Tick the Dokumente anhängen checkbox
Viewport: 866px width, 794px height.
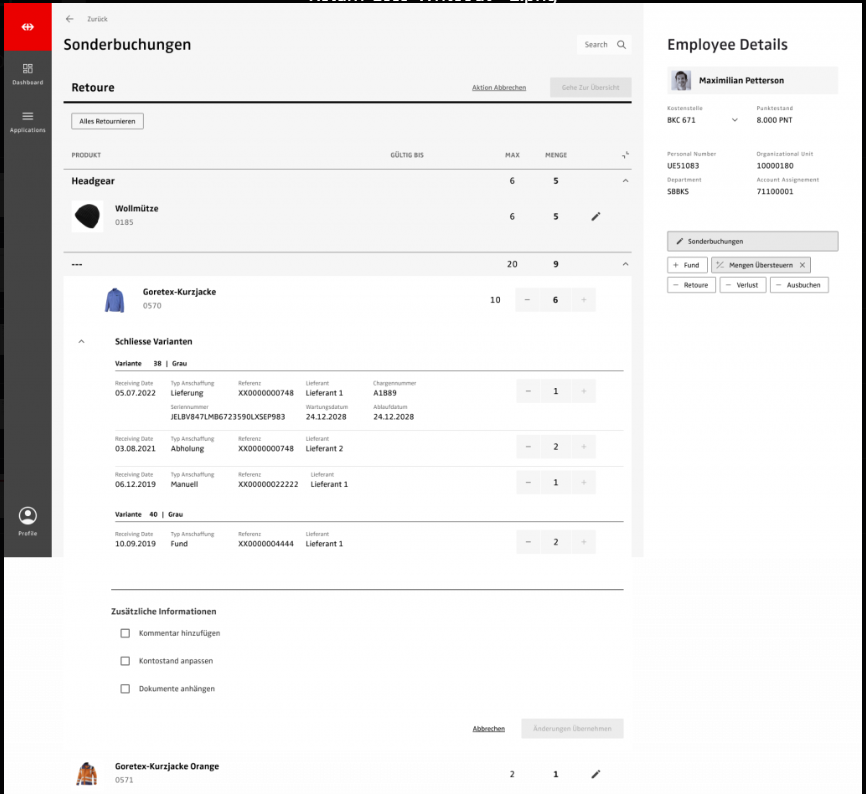pyautogui.click(x=125, y=689)
